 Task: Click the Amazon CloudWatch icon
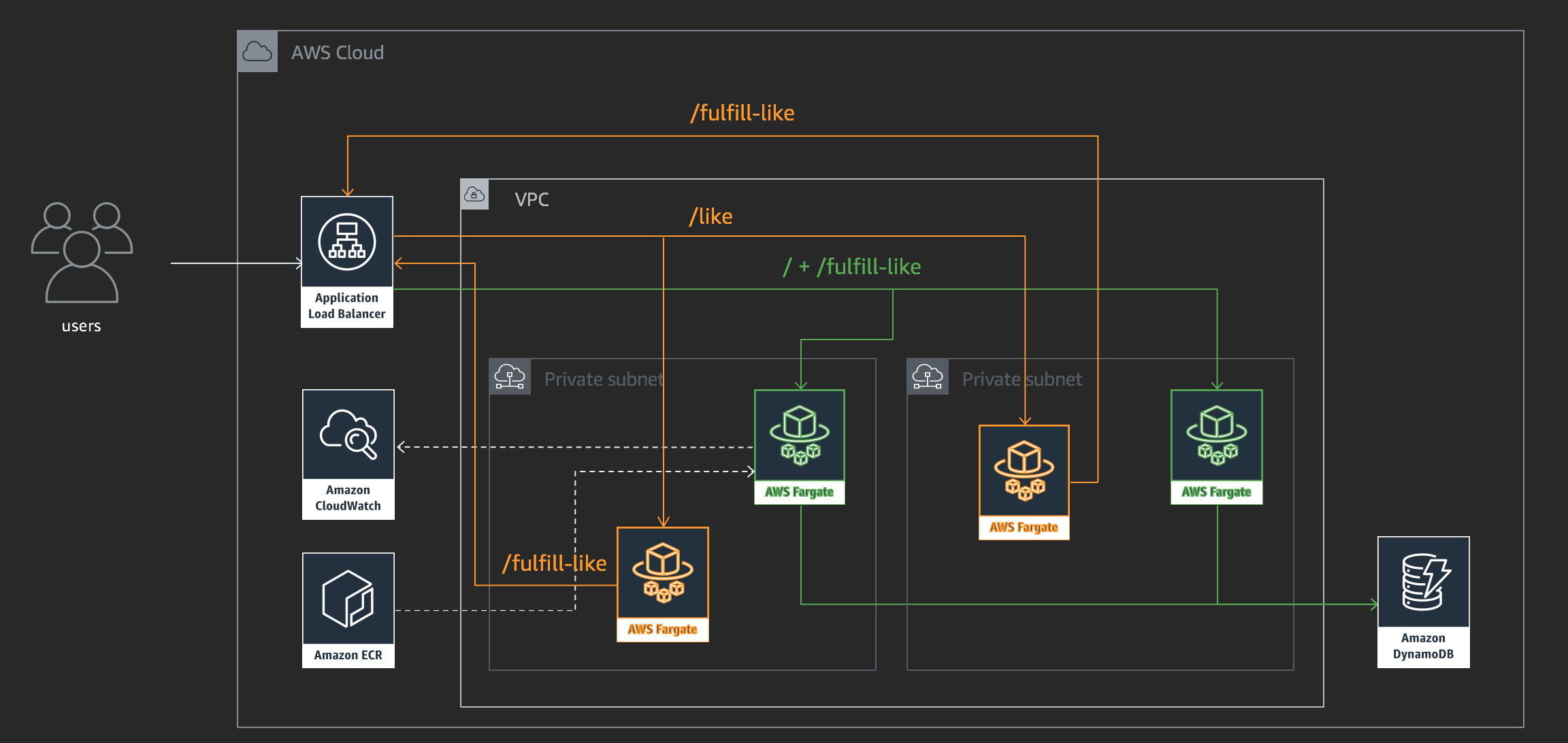tap(348, 435)
